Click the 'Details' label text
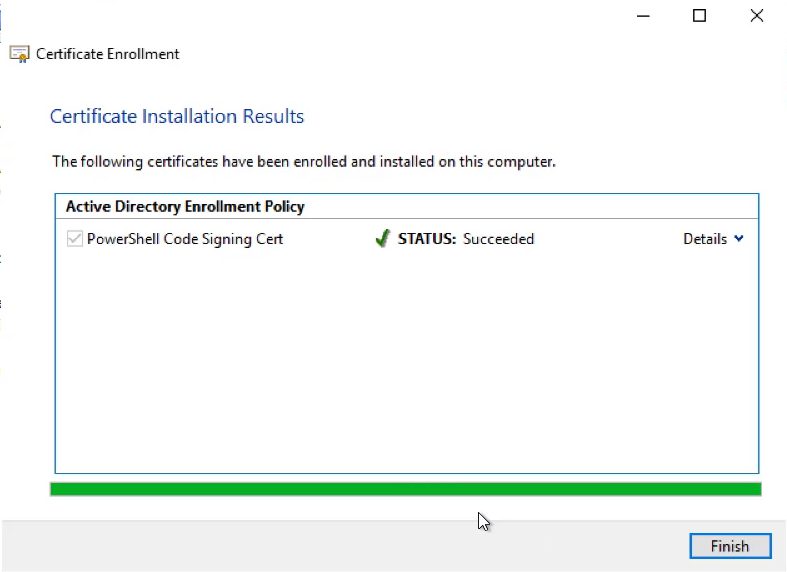This screenshot has height=572, width=787. click(x=705, y=239)
